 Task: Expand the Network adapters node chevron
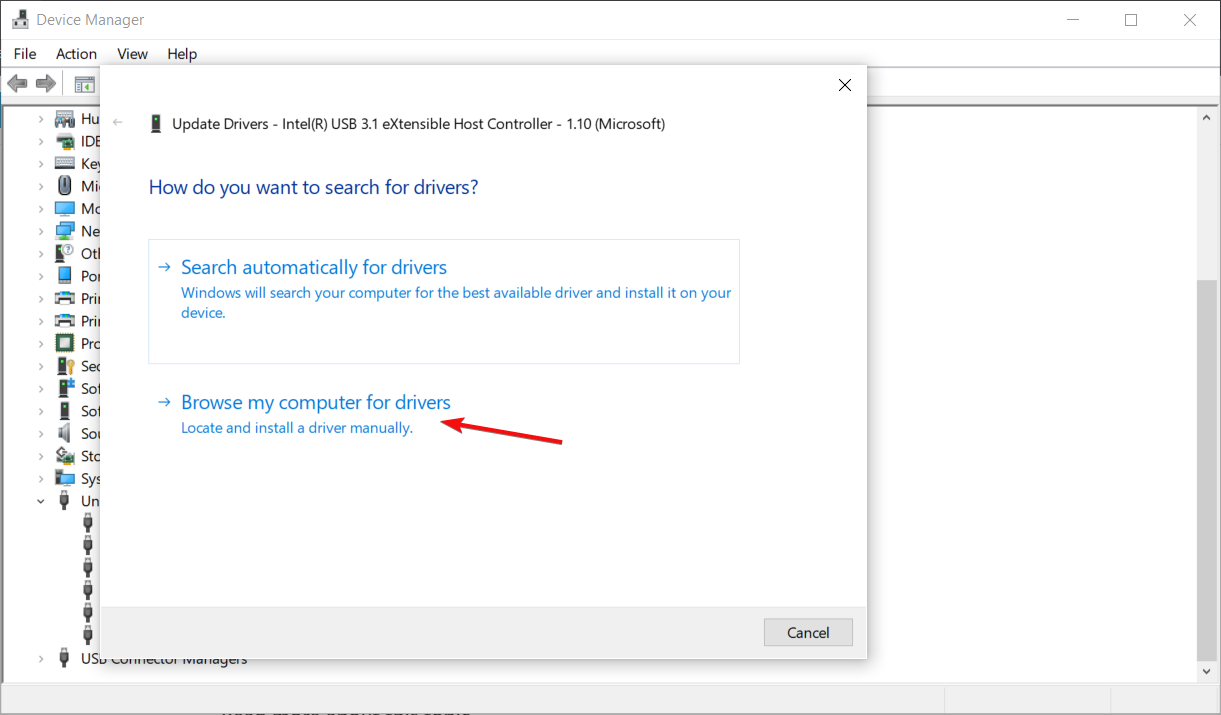click(x=41, y=231)
